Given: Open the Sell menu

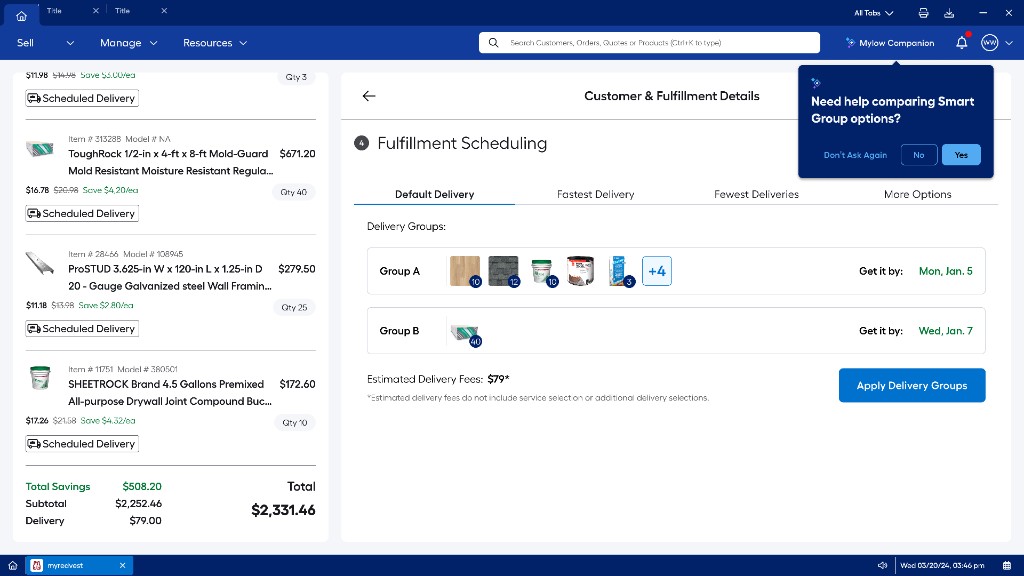Looking at the screenshot, I should 45,43.
